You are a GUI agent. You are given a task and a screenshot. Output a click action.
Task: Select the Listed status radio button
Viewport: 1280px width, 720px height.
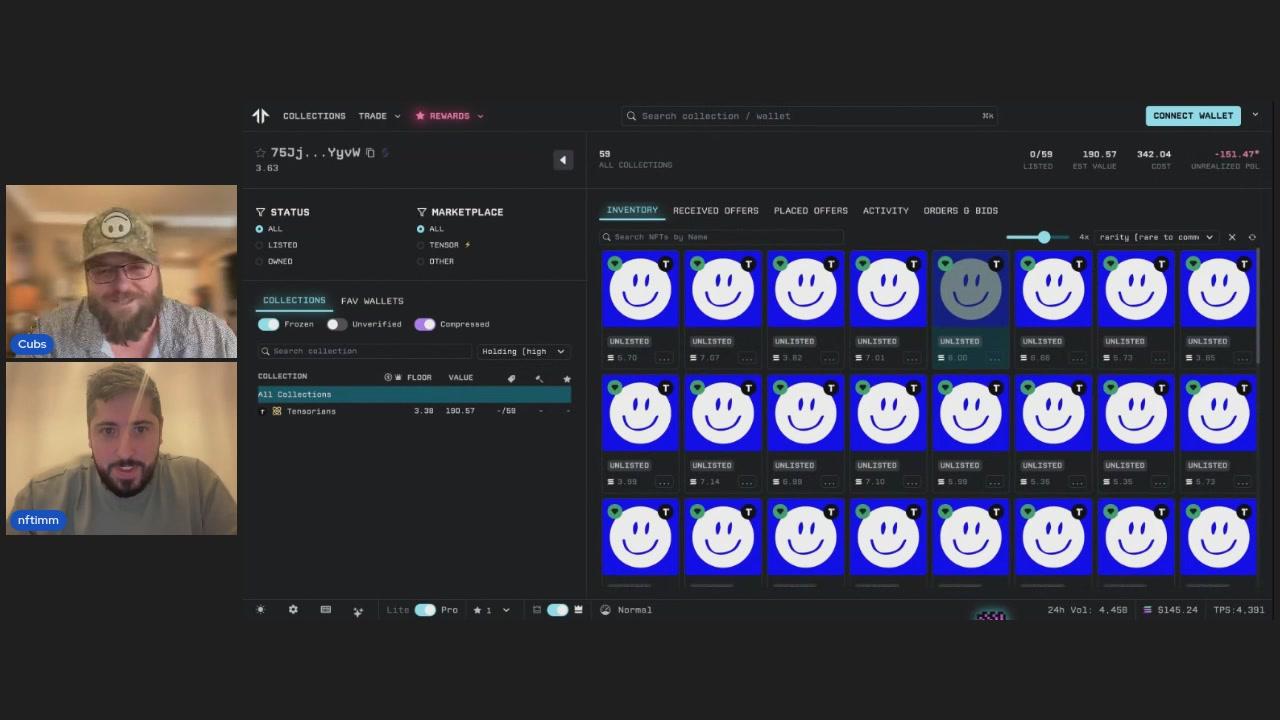pyautogui.click(x=260, y=245)
